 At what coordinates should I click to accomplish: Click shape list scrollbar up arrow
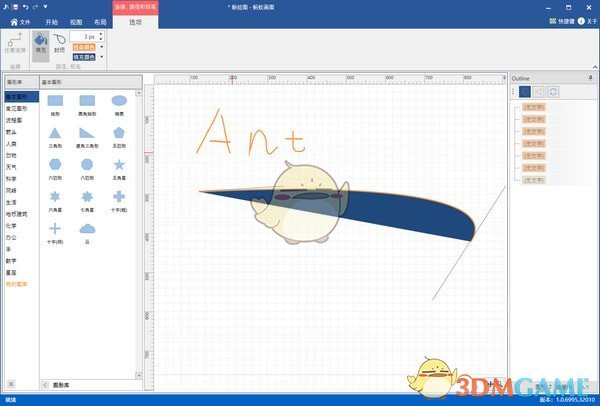(139, 93)
